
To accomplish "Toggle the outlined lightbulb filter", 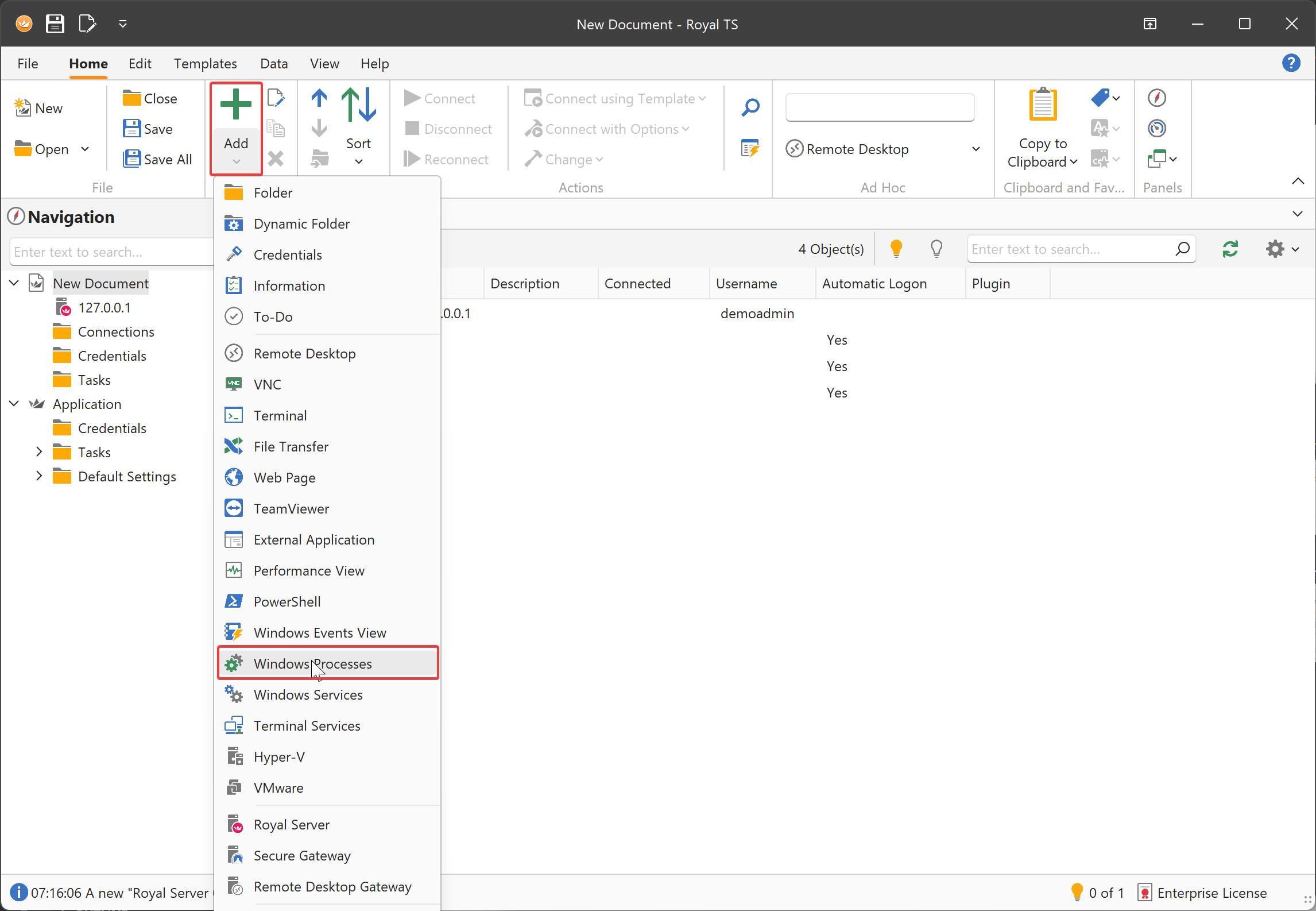I will (936, 249).
